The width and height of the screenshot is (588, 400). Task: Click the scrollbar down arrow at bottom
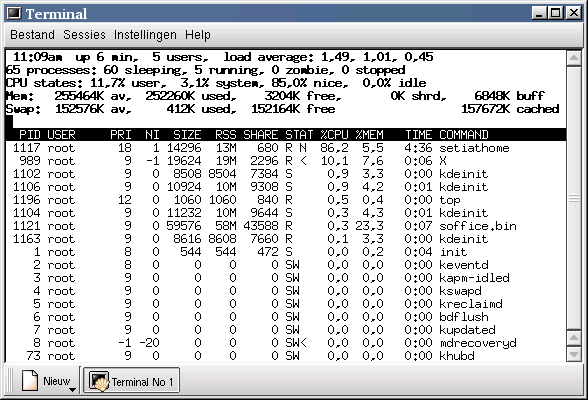(x=574, y=354)
